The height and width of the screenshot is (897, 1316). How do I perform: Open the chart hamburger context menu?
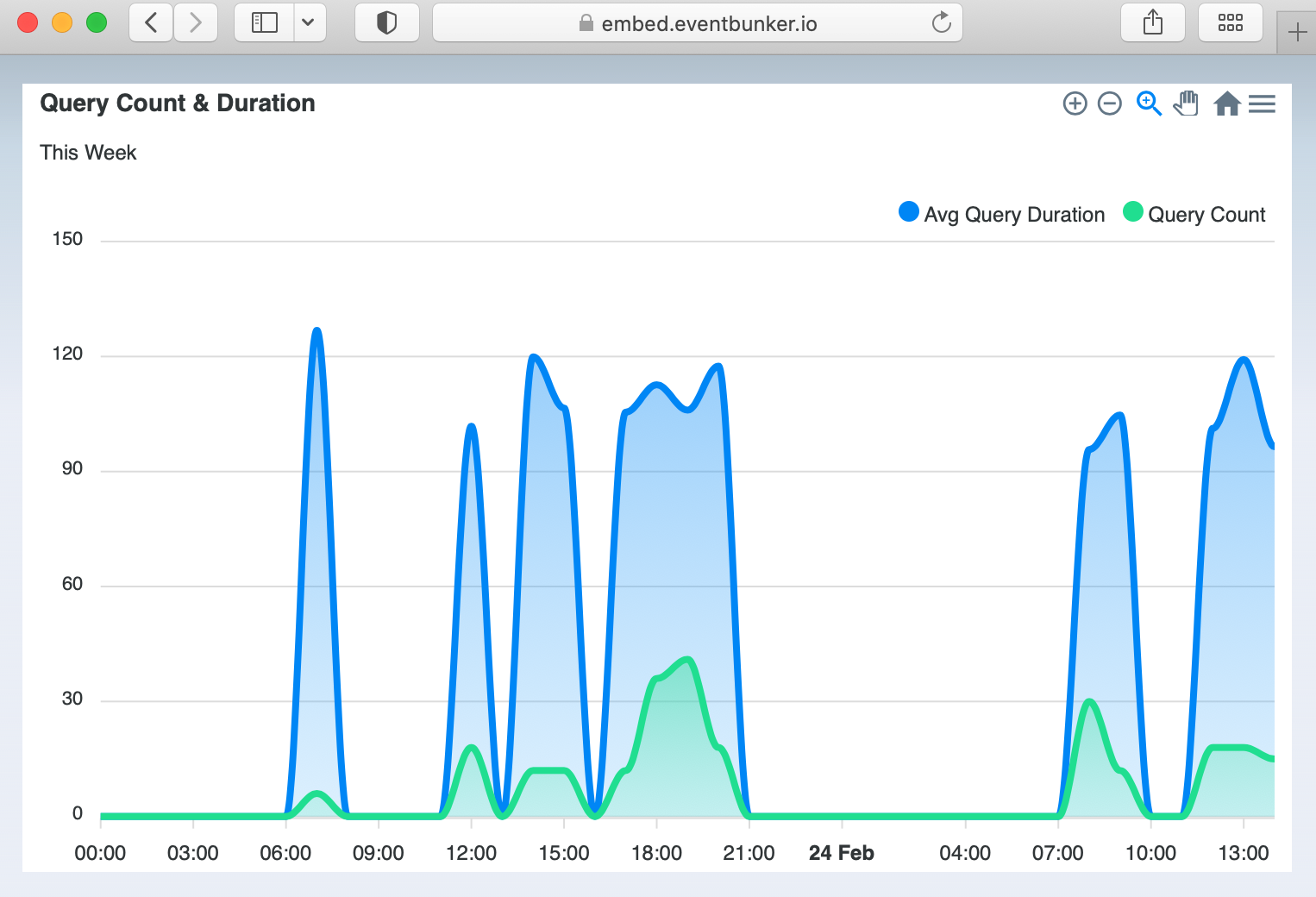1262,103
